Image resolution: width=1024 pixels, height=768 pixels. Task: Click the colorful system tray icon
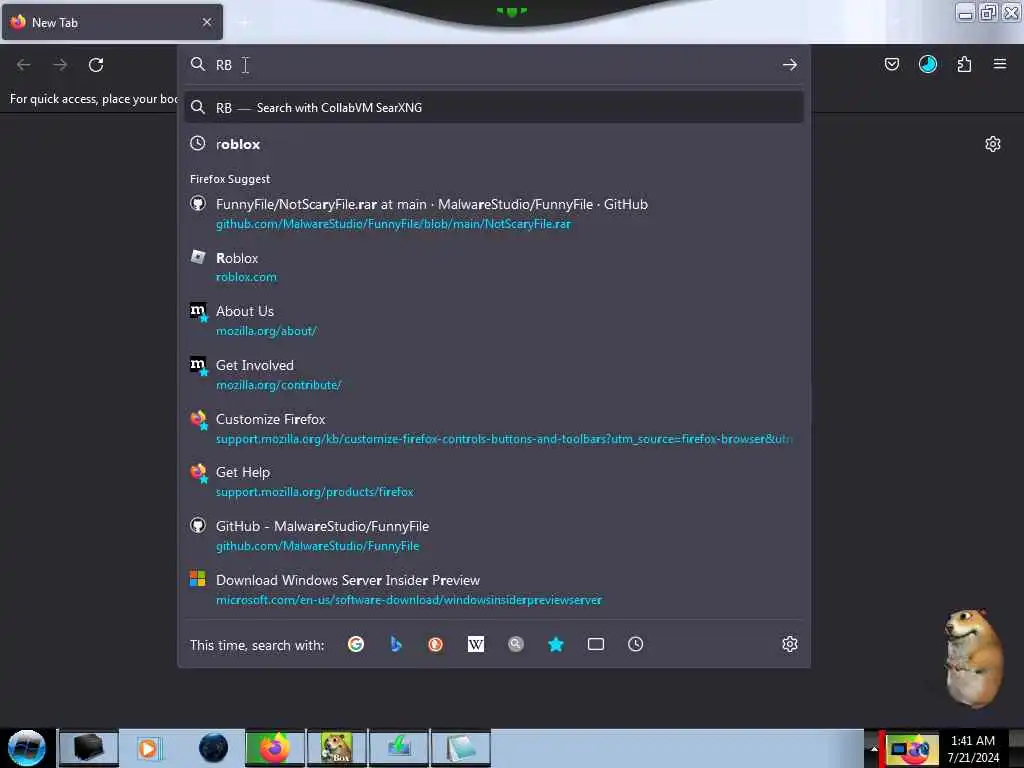[912, 748]
